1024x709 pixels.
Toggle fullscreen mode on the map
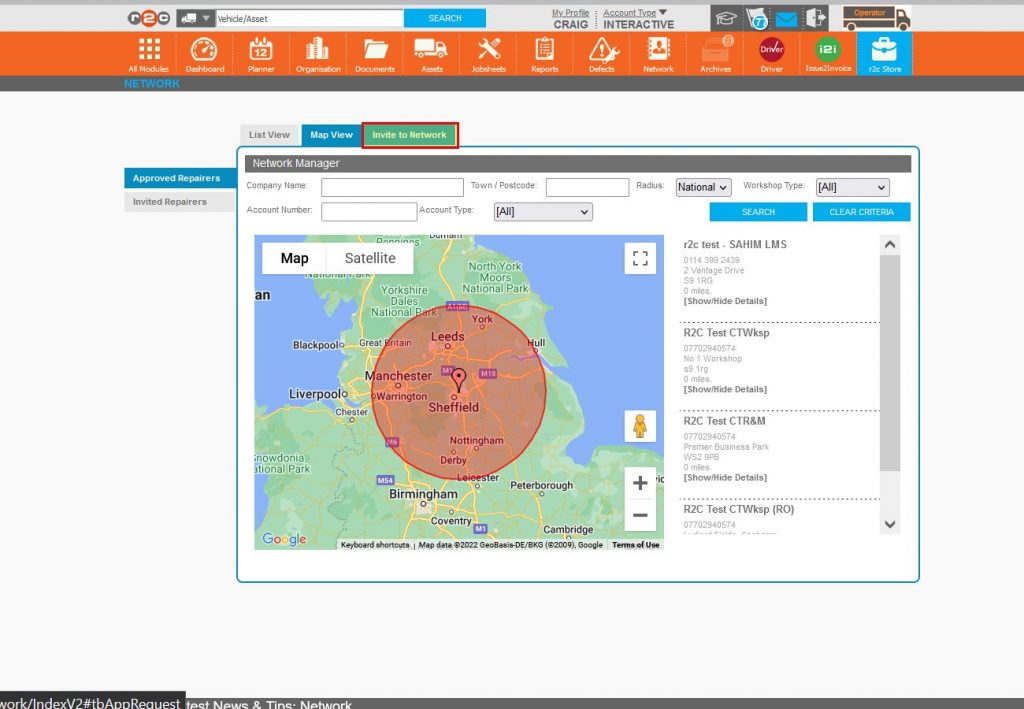641,257
